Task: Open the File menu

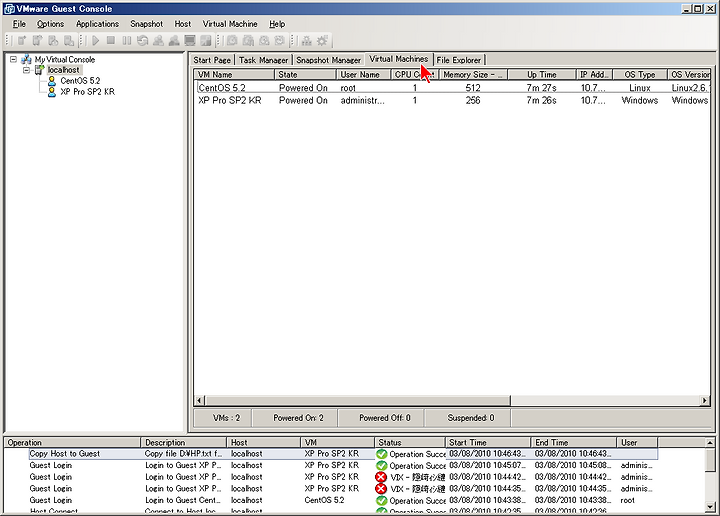Action: click(19, 24)
